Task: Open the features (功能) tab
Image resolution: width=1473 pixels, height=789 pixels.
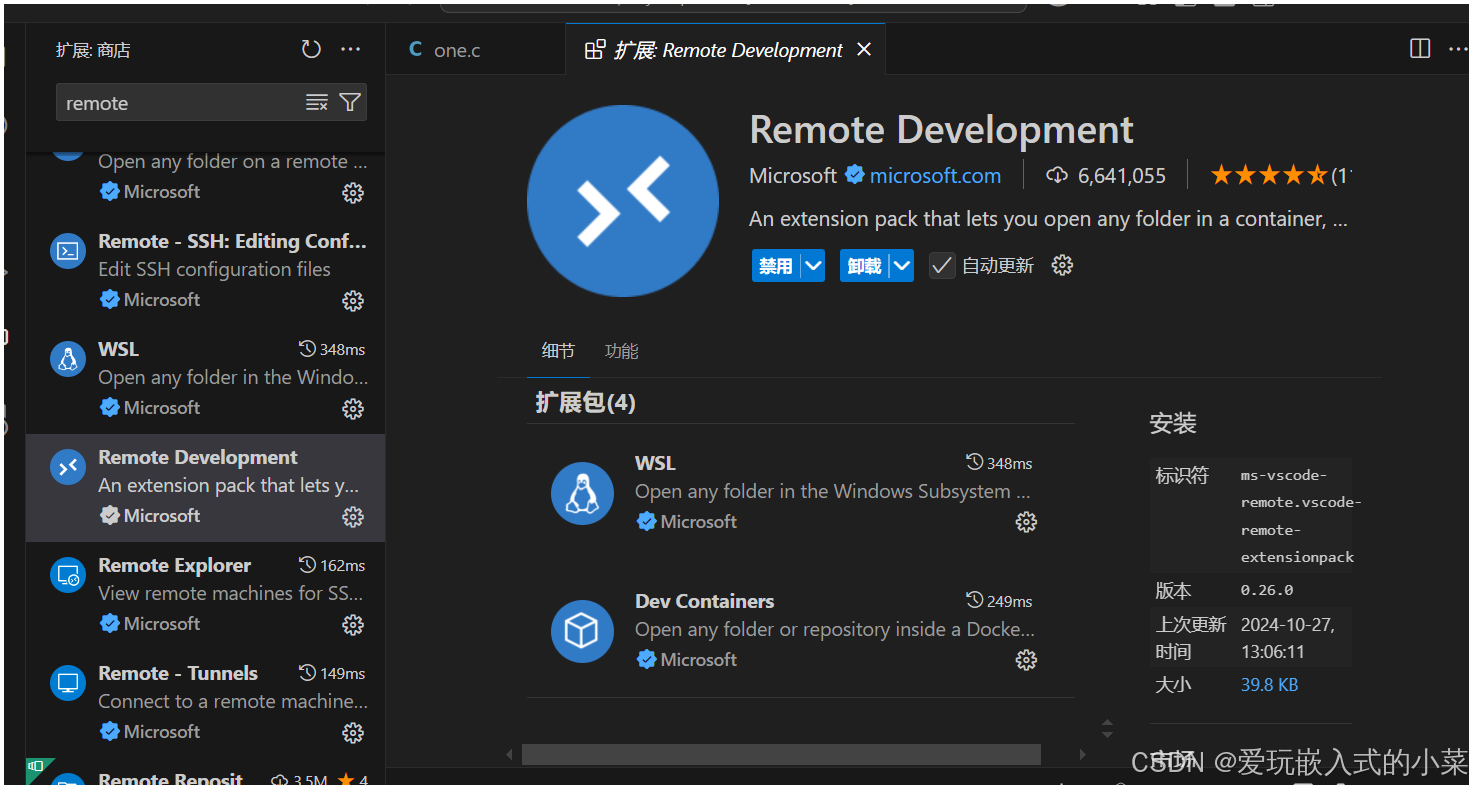Action: pyautogui.click(x=621, y=351)
